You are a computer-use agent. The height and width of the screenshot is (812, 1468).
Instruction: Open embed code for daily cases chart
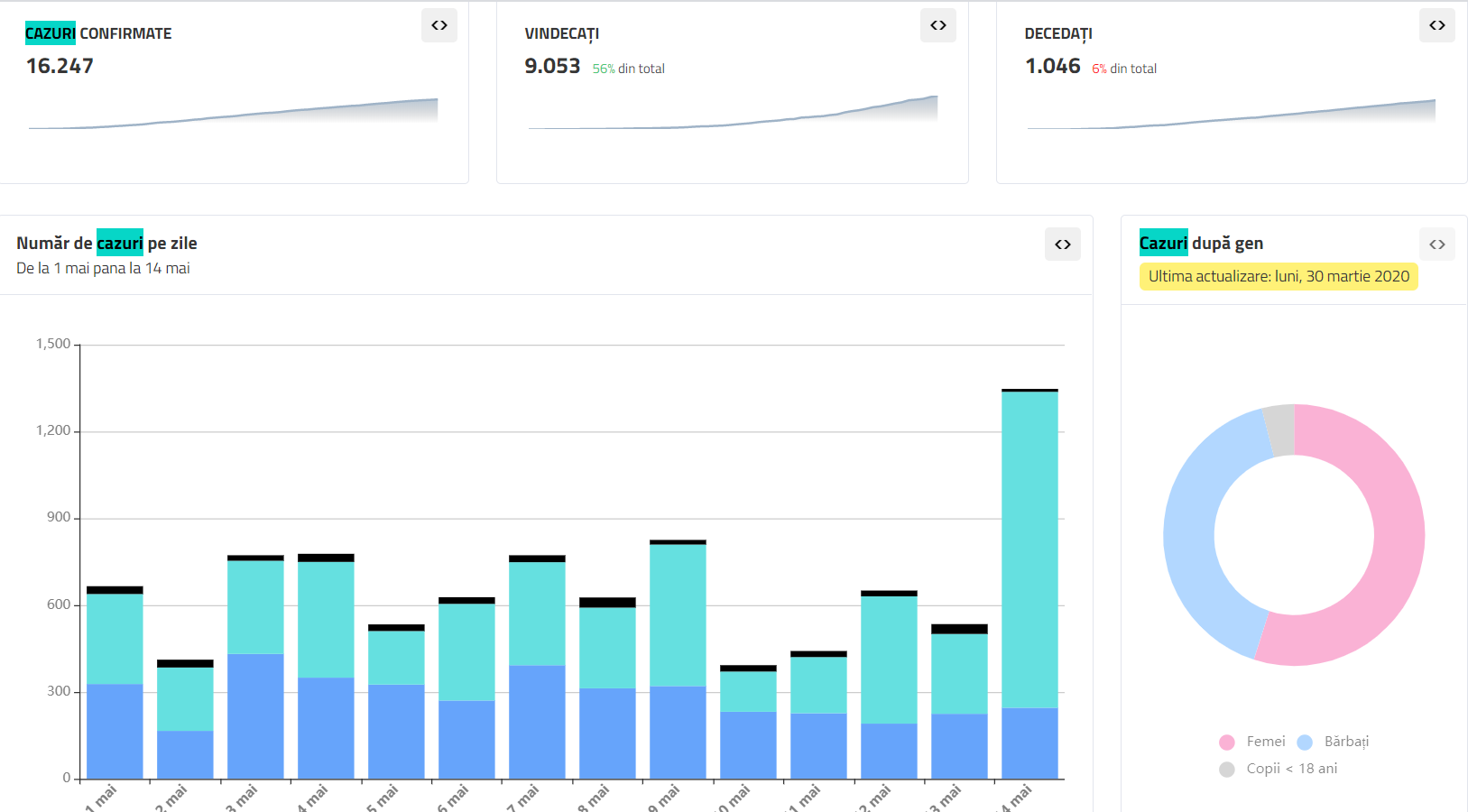pos(1063,245)
